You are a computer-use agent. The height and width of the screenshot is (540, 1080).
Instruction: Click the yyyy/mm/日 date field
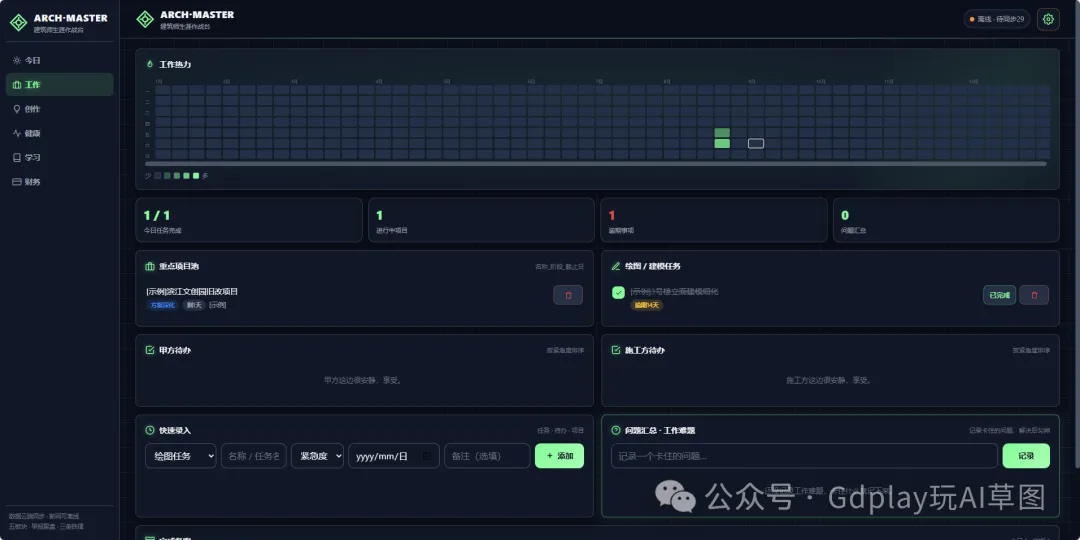394,456
